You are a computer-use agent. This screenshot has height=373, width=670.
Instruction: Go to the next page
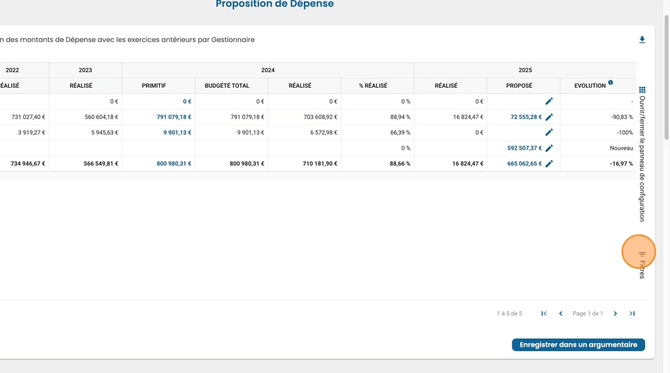click(x=615, y=314)
